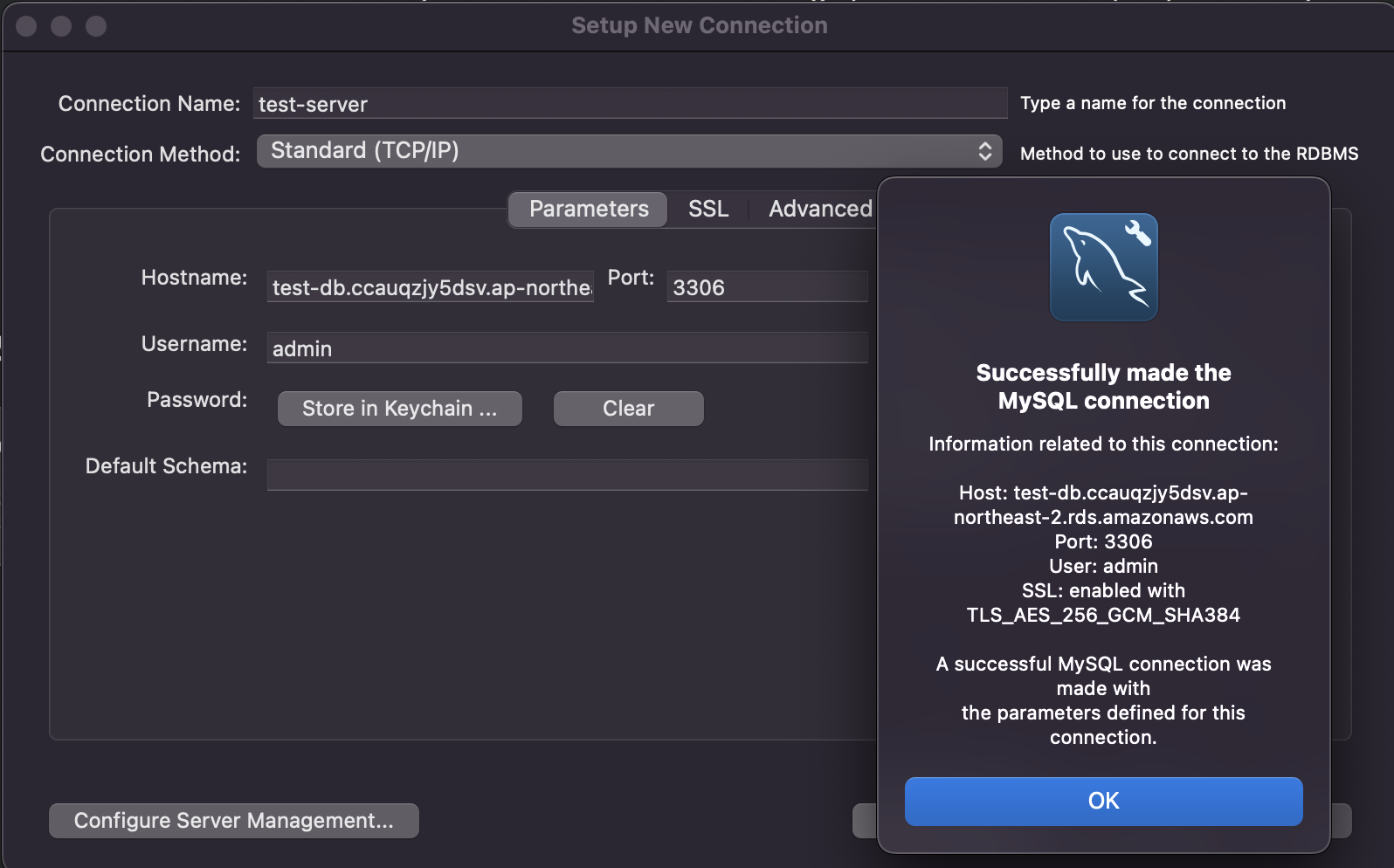Switch to the Parameters tab
Viewport: 1394px width, 868px height.
point(589,210)
